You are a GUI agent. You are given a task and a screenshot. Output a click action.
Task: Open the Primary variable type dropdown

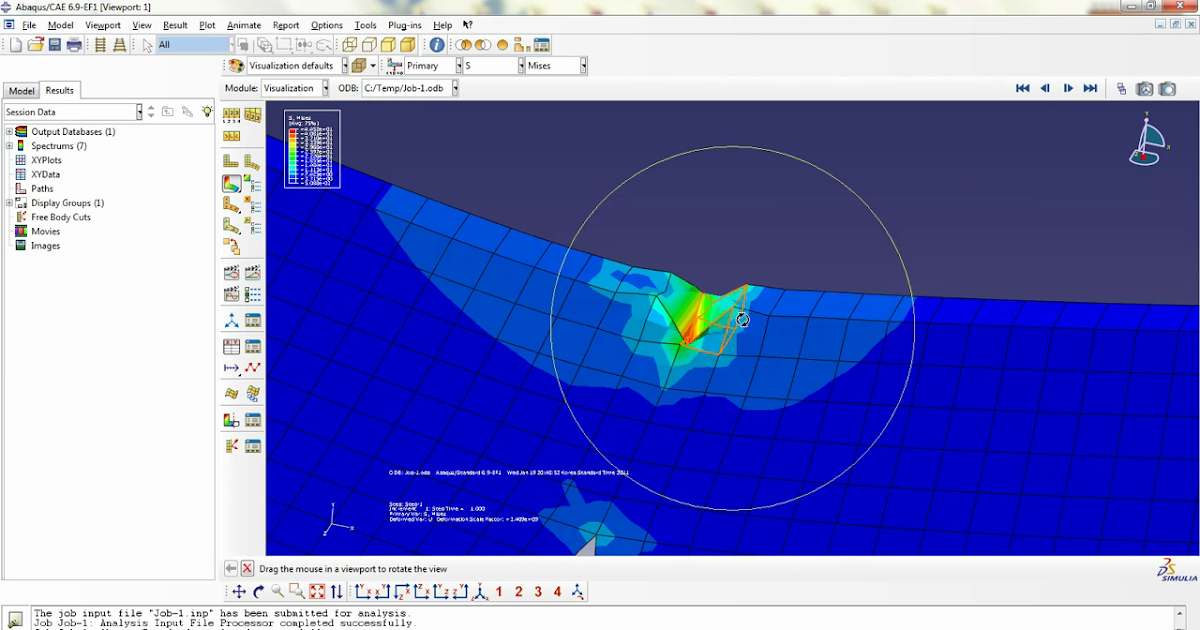point(459,65)
